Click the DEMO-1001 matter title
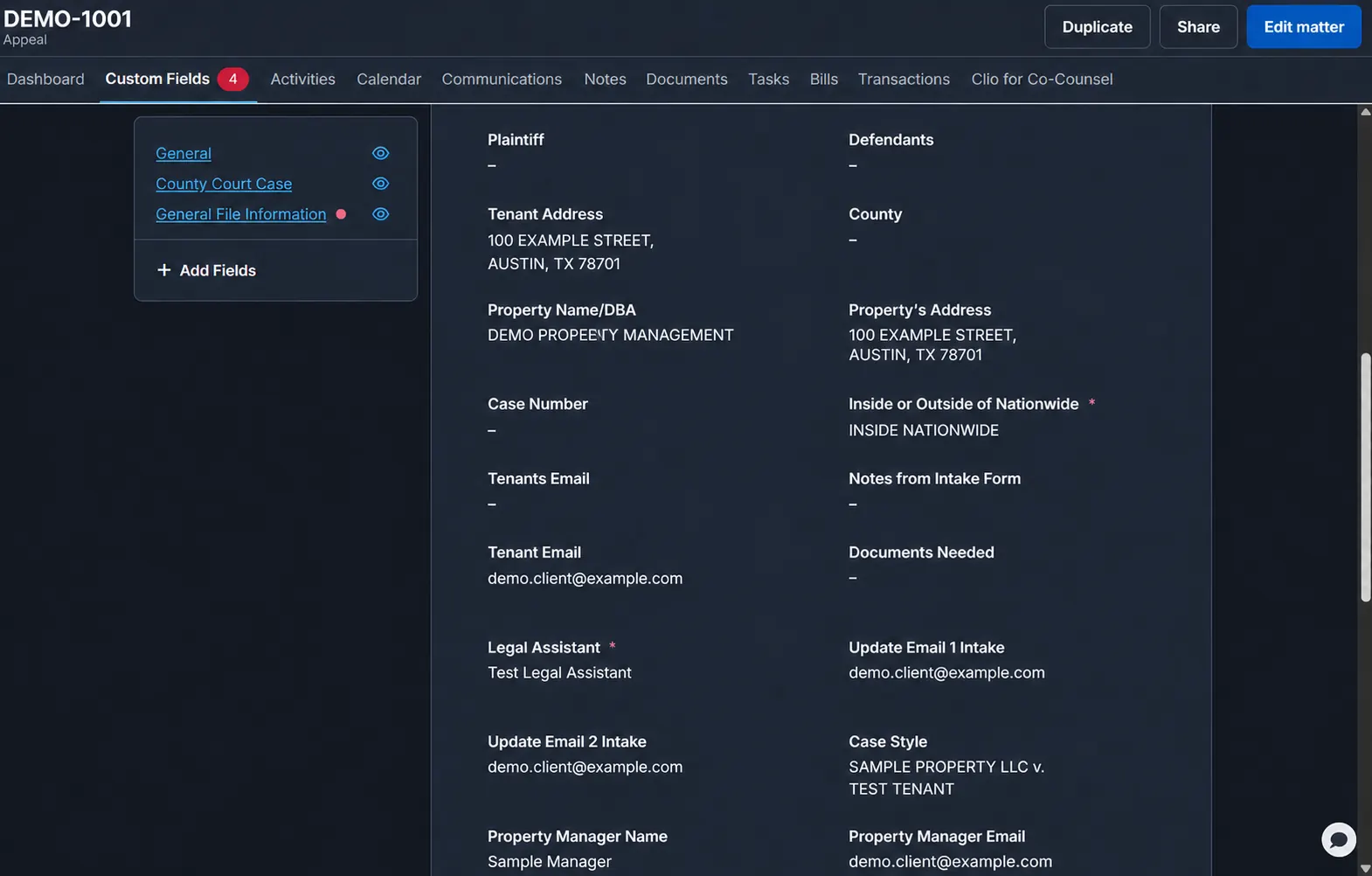The width and height of the screenshot is (1372, 876). [x=67, y=18]
